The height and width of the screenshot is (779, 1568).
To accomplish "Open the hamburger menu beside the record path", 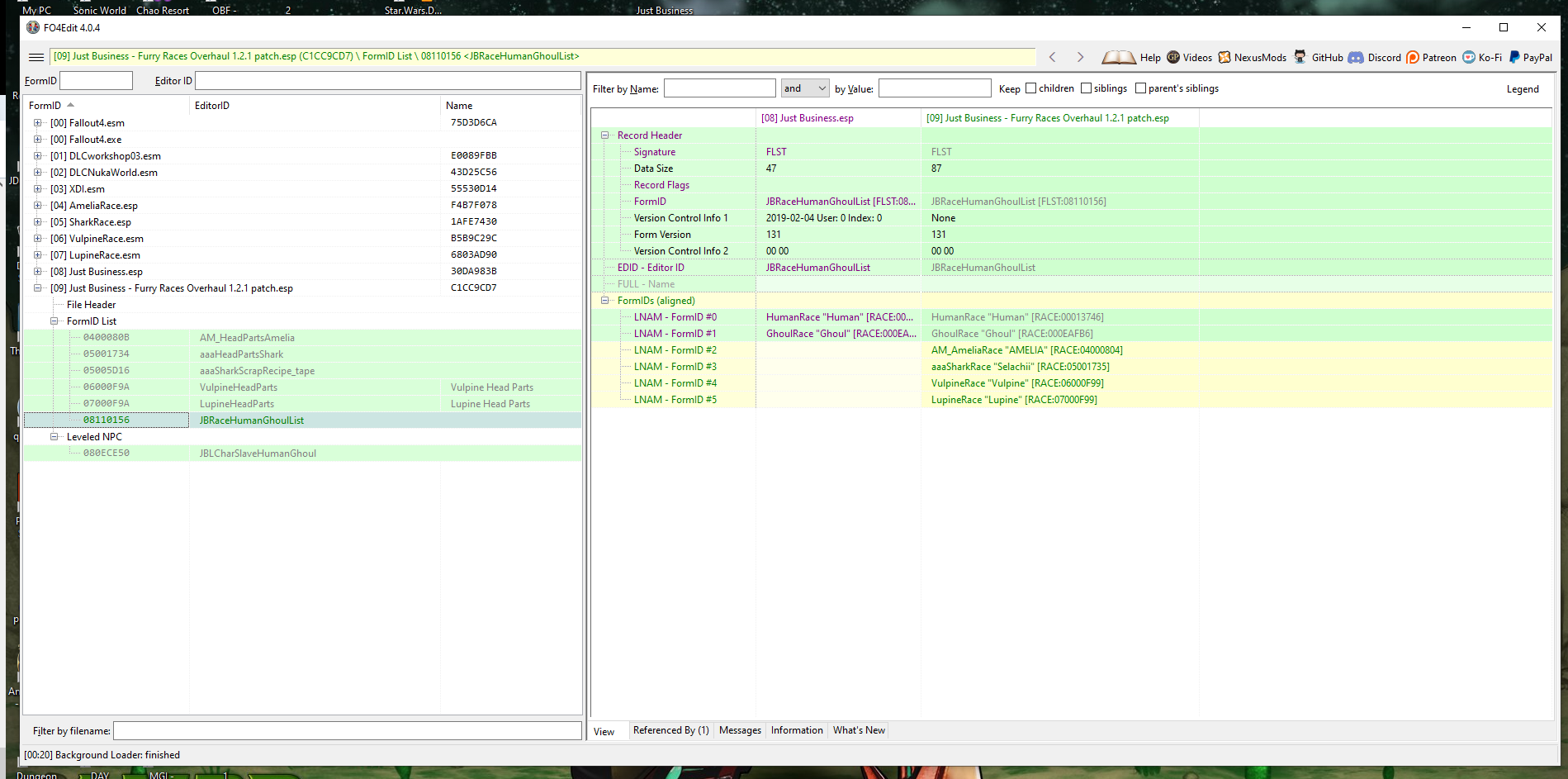I will click(x=36, y=57).
